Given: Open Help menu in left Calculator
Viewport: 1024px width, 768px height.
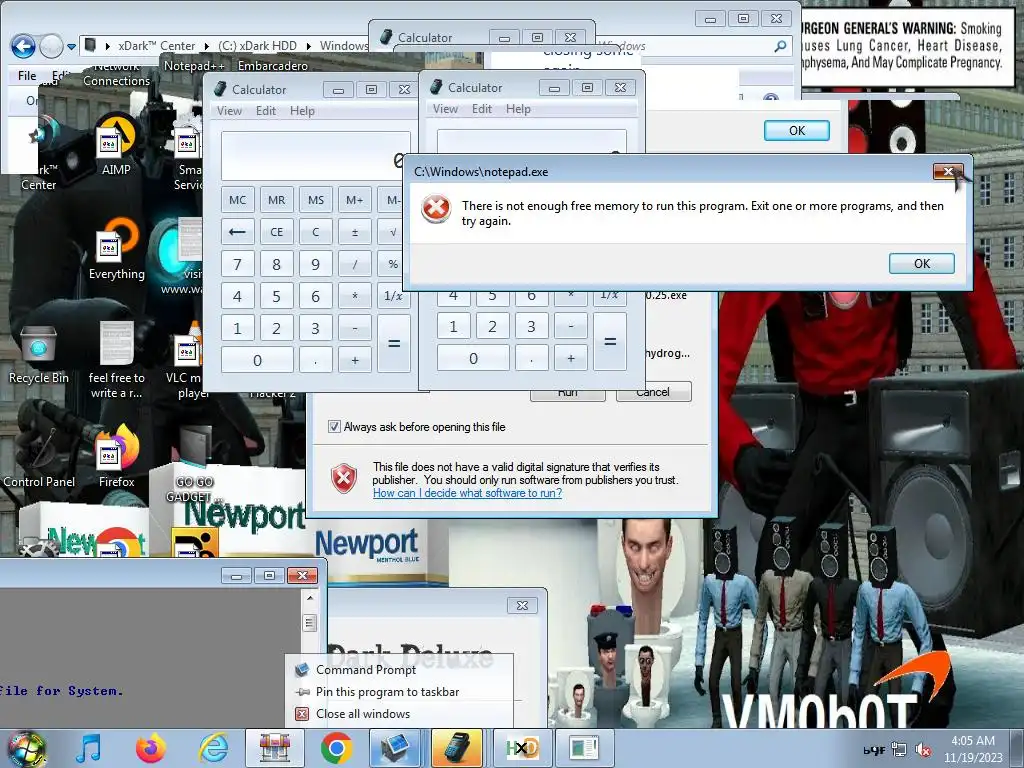Looking at the screenshot, I should point(302,110).
